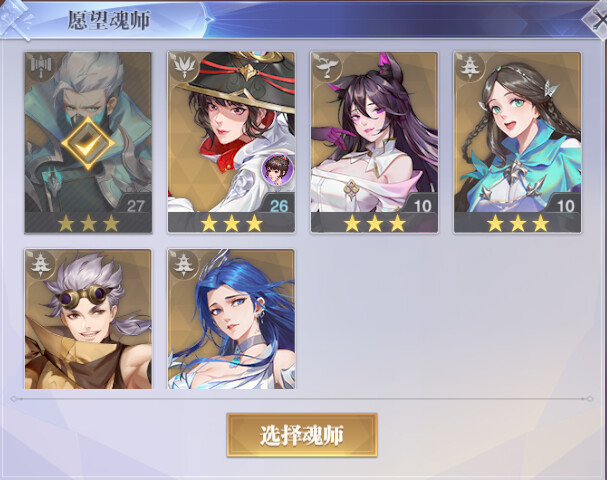Click the 选择魂师 confirm button
This screenshot has width=607, height=480.
302,435
